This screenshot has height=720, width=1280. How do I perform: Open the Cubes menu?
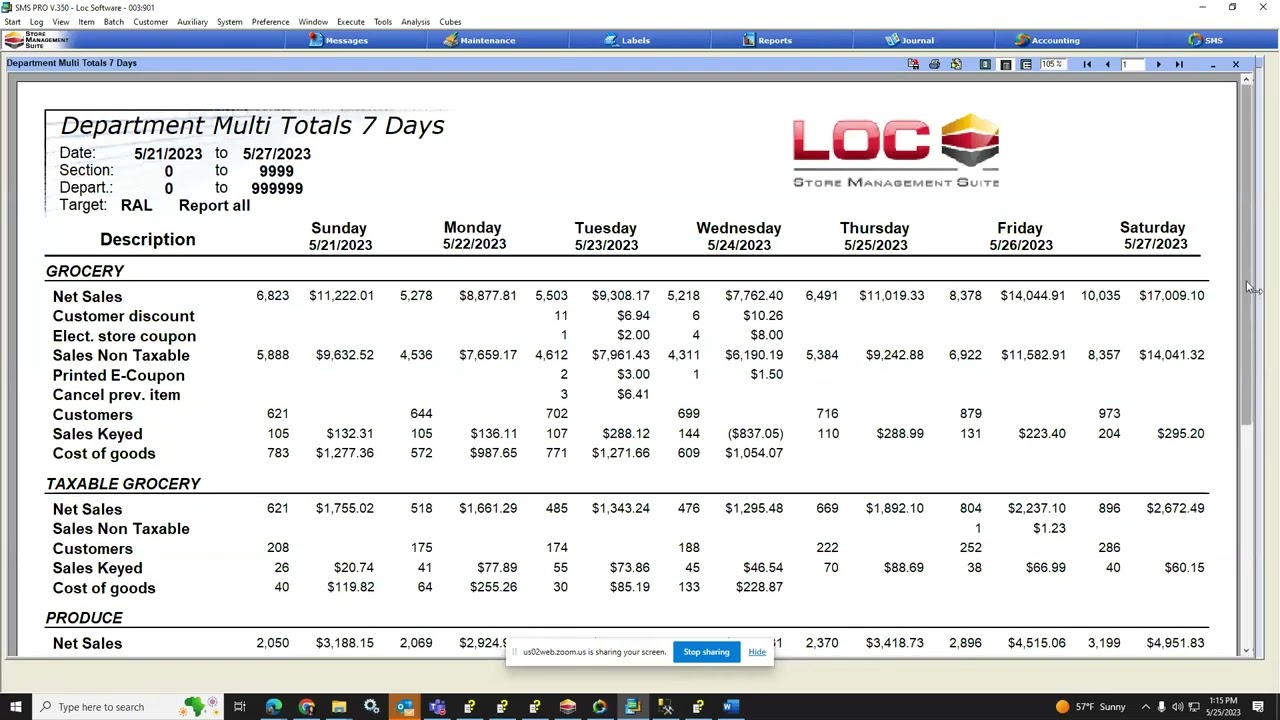tap(450, 22)
